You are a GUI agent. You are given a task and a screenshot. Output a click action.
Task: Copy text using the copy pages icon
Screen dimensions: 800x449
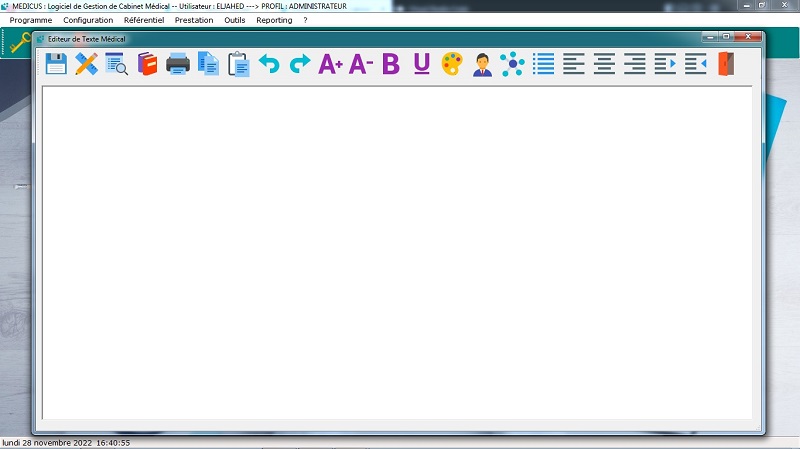pos(208,64)
